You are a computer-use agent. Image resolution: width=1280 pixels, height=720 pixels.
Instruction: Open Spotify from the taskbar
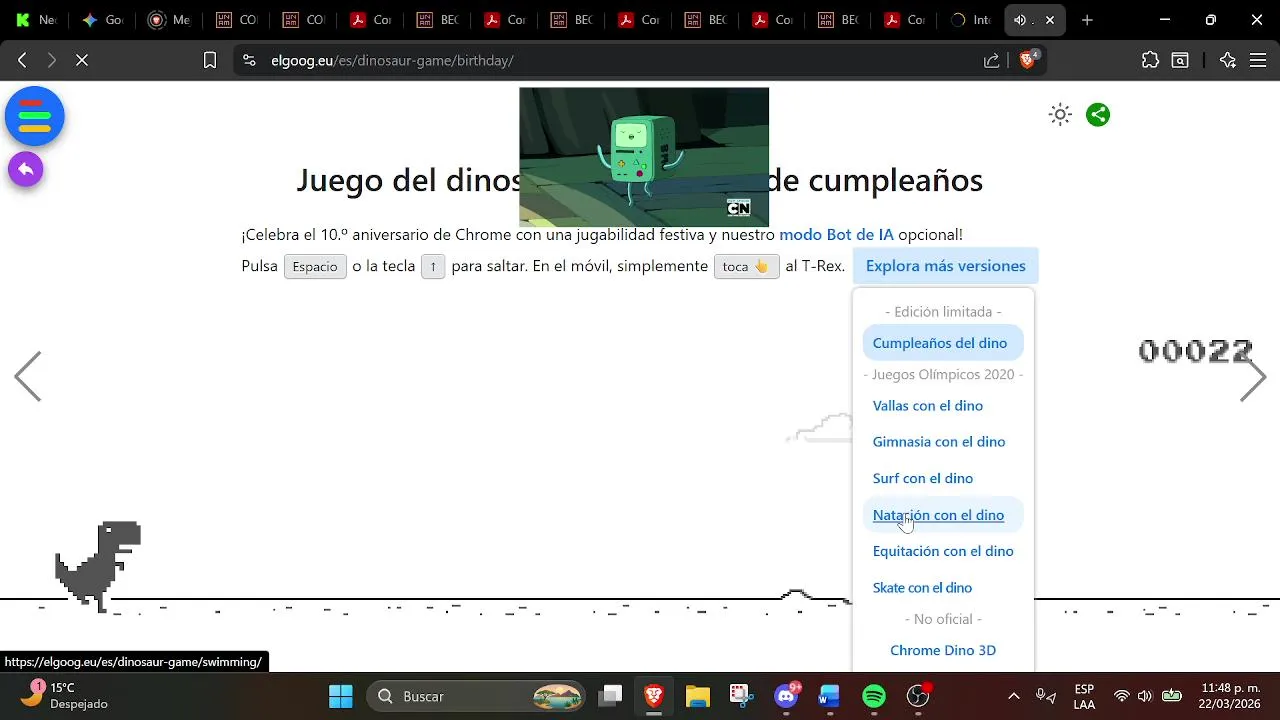874,696
